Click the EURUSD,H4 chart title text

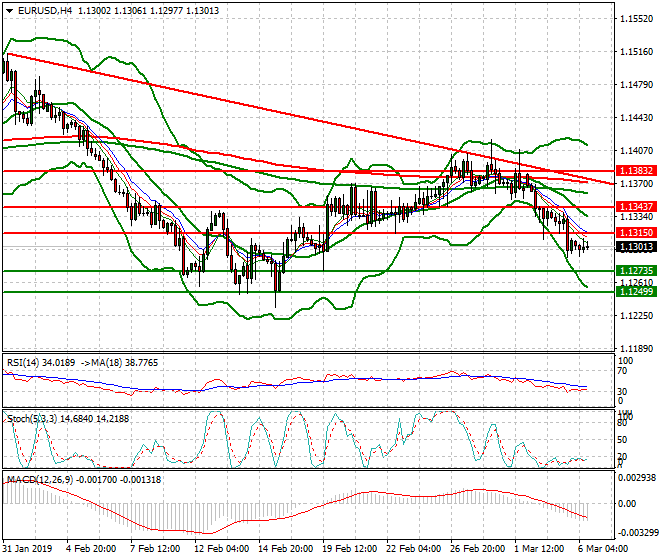[45, 11]
